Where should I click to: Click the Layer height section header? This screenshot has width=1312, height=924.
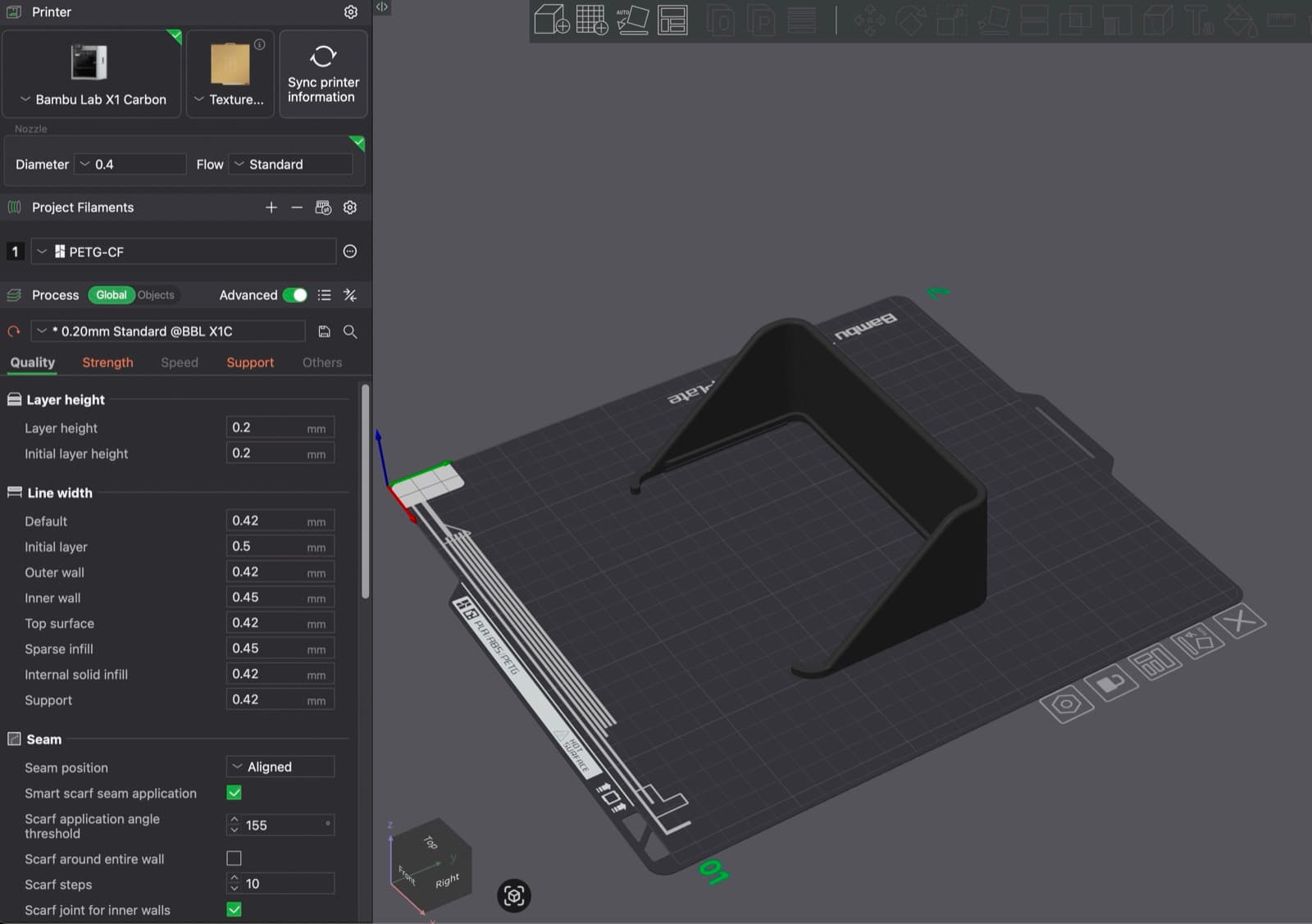(66, 399)
